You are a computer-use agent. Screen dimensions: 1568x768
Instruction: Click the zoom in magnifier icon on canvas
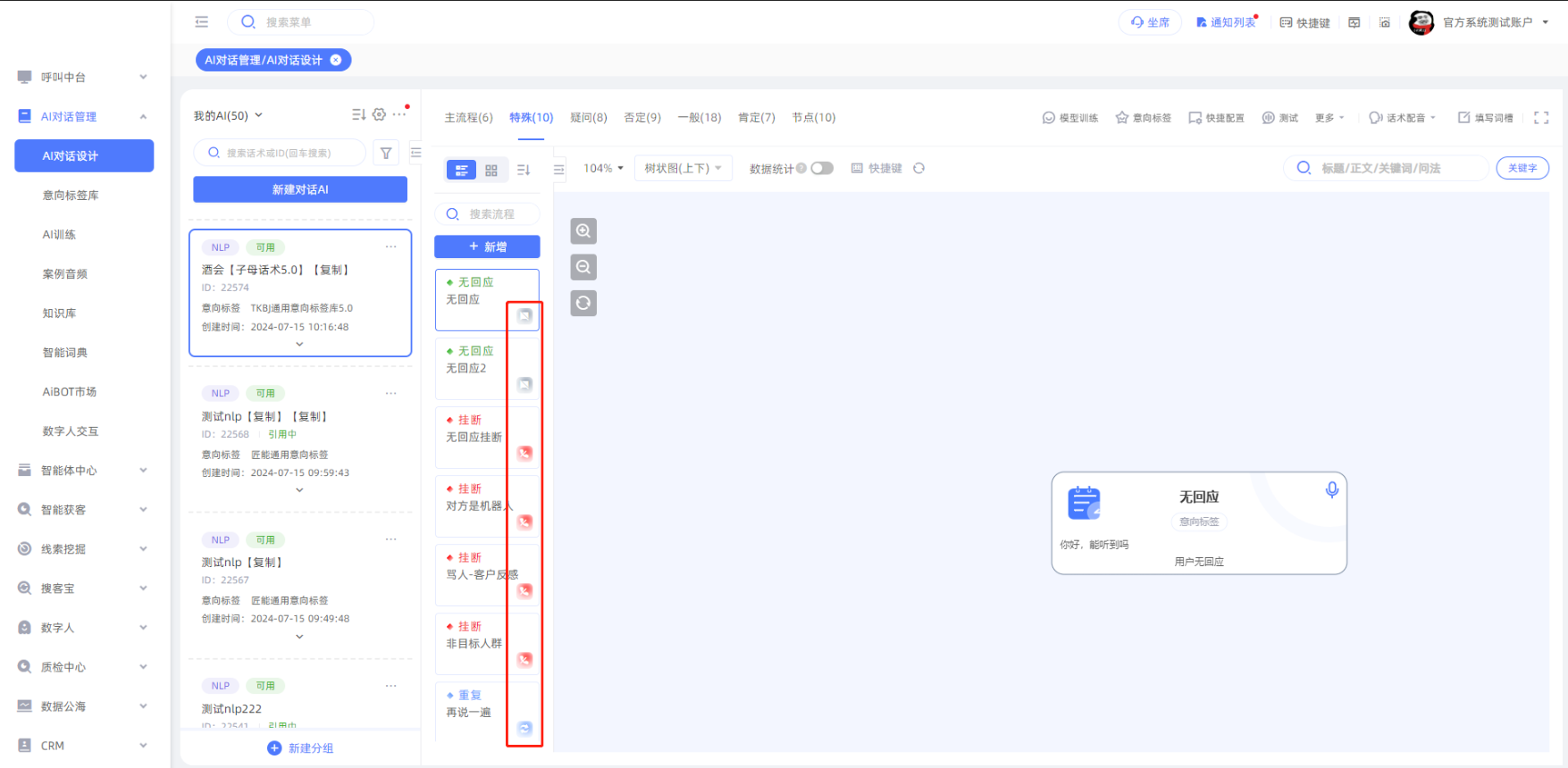click(583, 231)
